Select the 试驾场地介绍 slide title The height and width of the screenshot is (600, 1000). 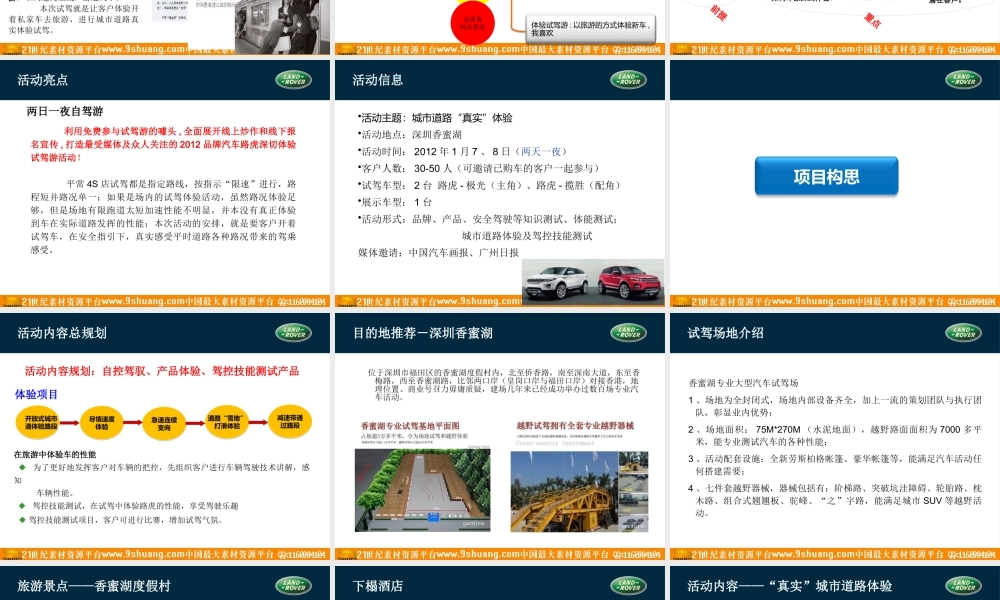click(725, 332)
